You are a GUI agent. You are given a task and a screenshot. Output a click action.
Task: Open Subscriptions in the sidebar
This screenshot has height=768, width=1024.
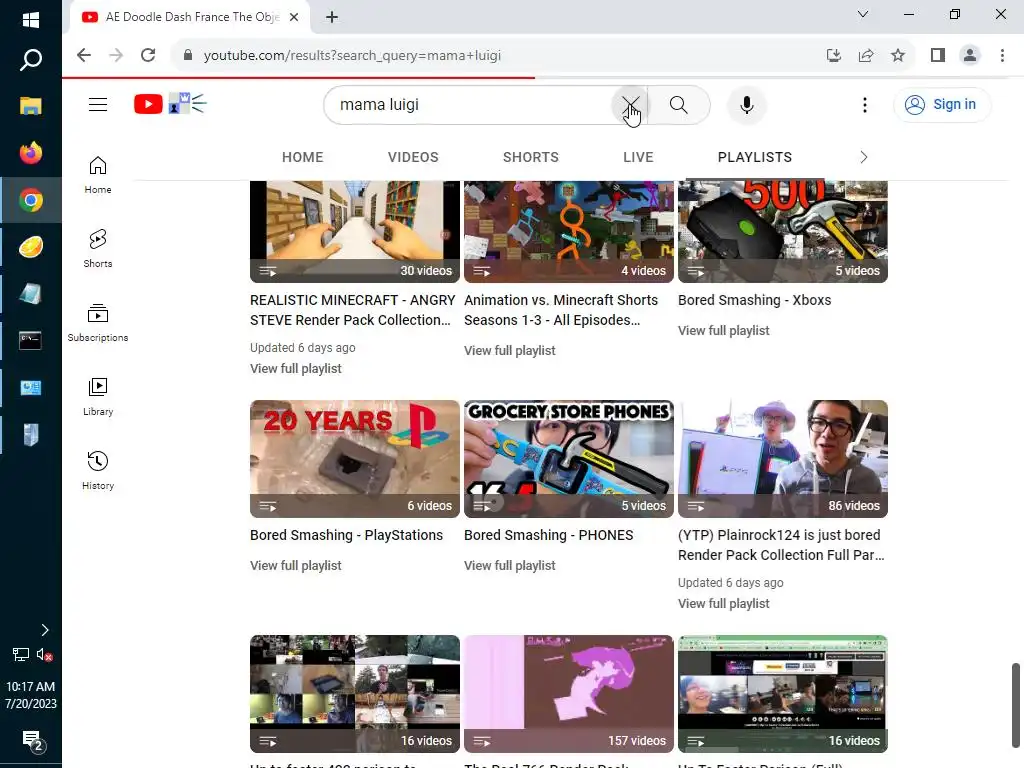[x=98, y=323]
